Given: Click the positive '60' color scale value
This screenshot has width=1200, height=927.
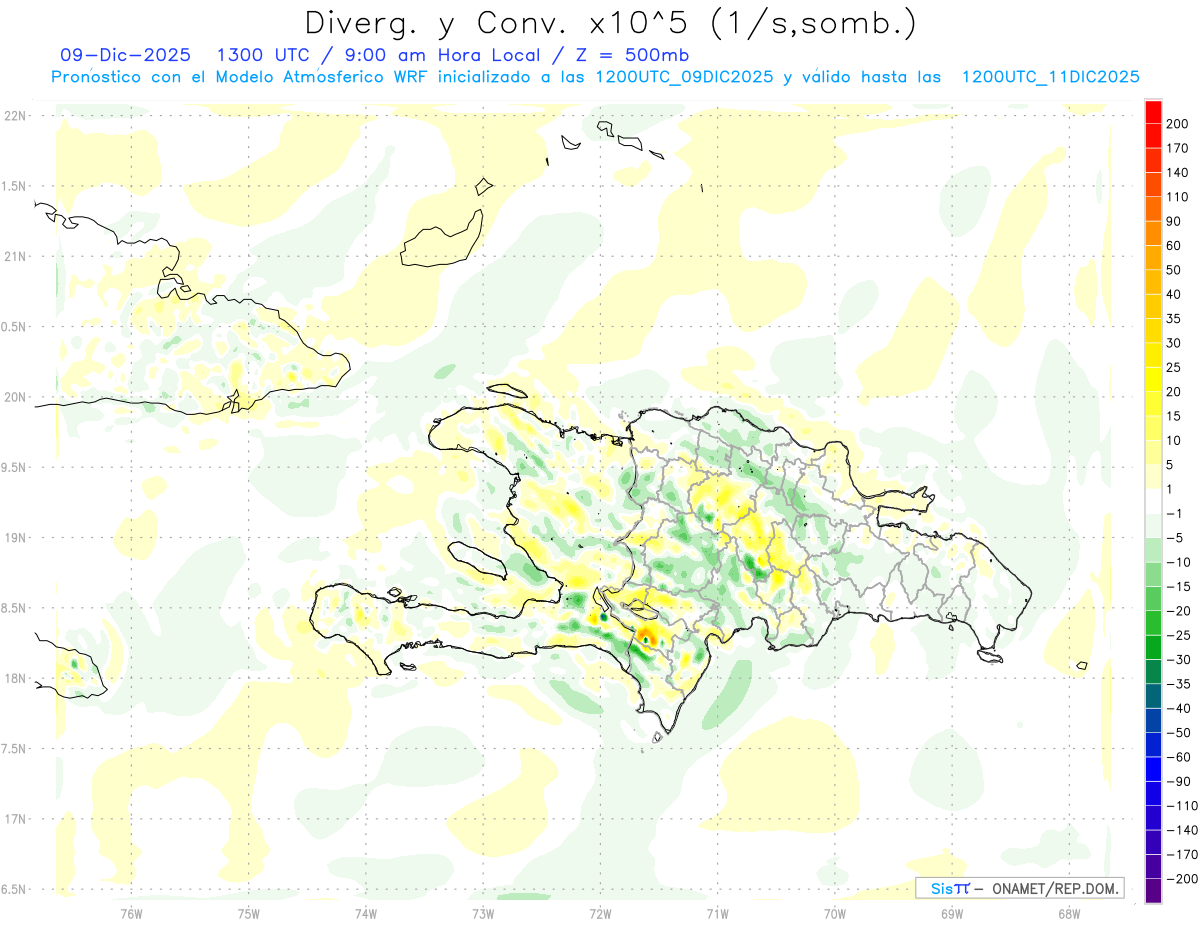Looking at the screenshot, I should [x=1173, y=246].
